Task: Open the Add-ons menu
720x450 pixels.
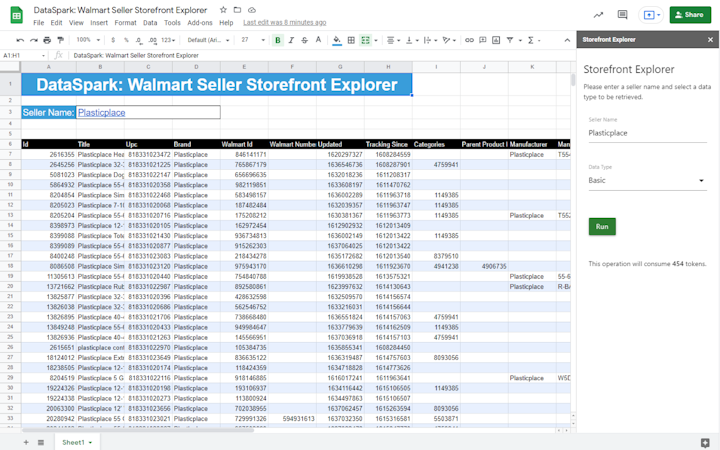Action: (x=200, y=22)
